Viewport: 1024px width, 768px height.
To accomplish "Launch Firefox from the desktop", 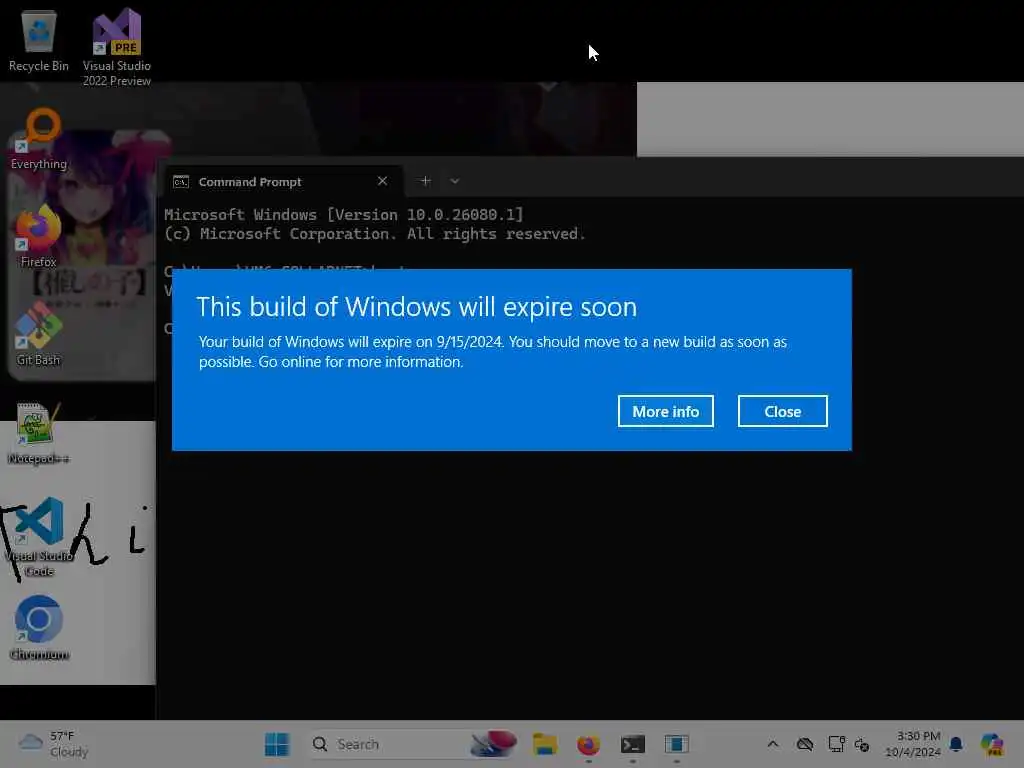I will coord(39,236).
